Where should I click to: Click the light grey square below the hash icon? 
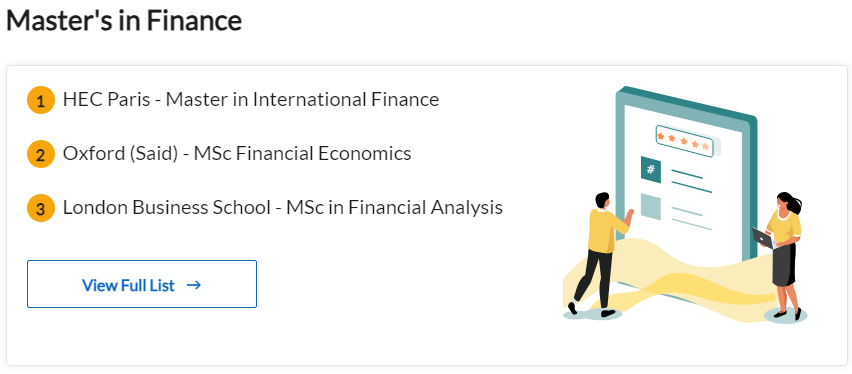pos(651,207)
